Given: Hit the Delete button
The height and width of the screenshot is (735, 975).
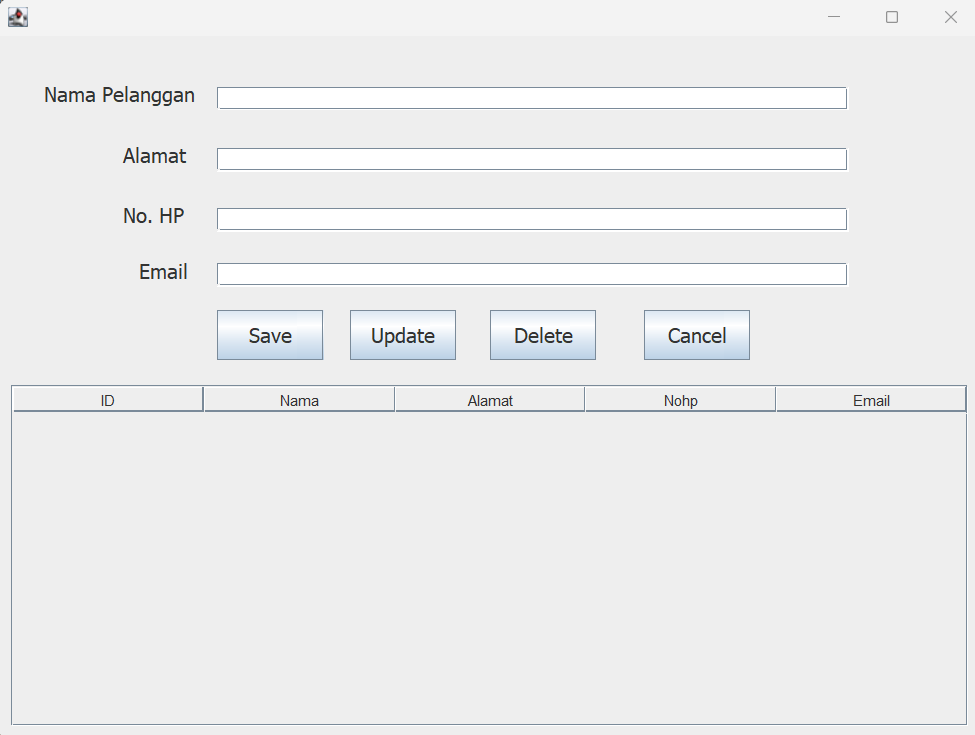Looking at the screenshot, I should click(x=542, y=335).
